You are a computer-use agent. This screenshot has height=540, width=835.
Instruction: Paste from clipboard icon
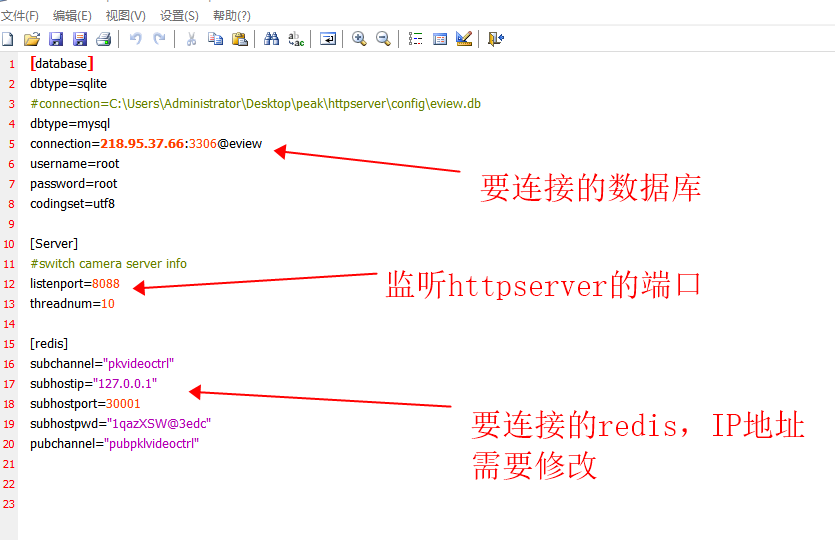[240, 39]
